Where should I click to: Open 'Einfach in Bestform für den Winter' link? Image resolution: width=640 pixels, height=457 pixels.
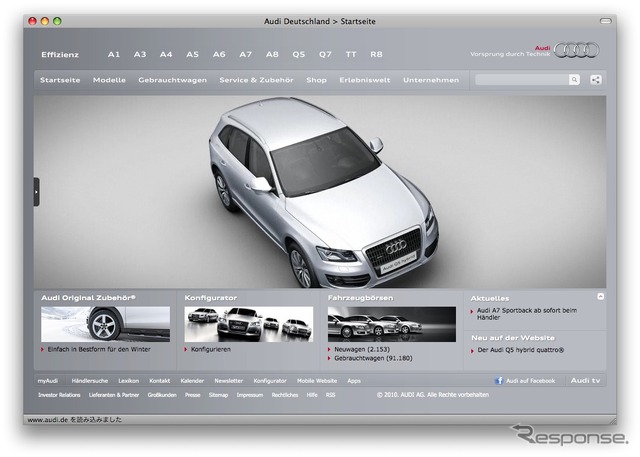(99, 349)
